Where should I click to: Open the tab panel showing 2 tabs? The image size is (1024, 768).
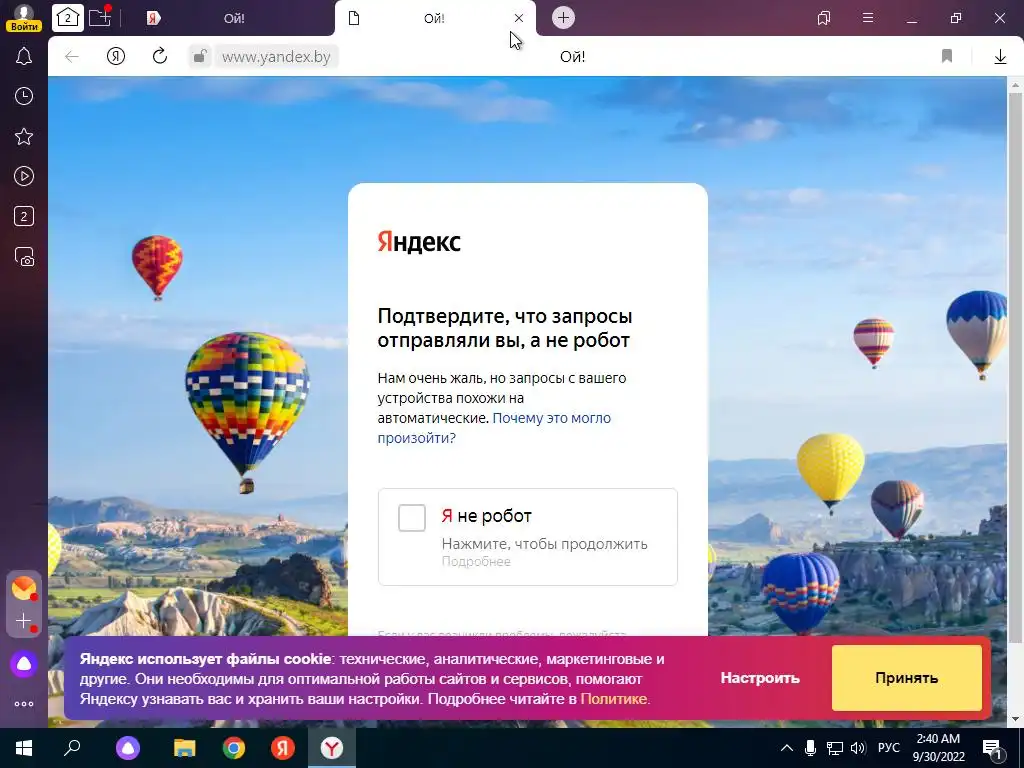click(x=67, y=18)
